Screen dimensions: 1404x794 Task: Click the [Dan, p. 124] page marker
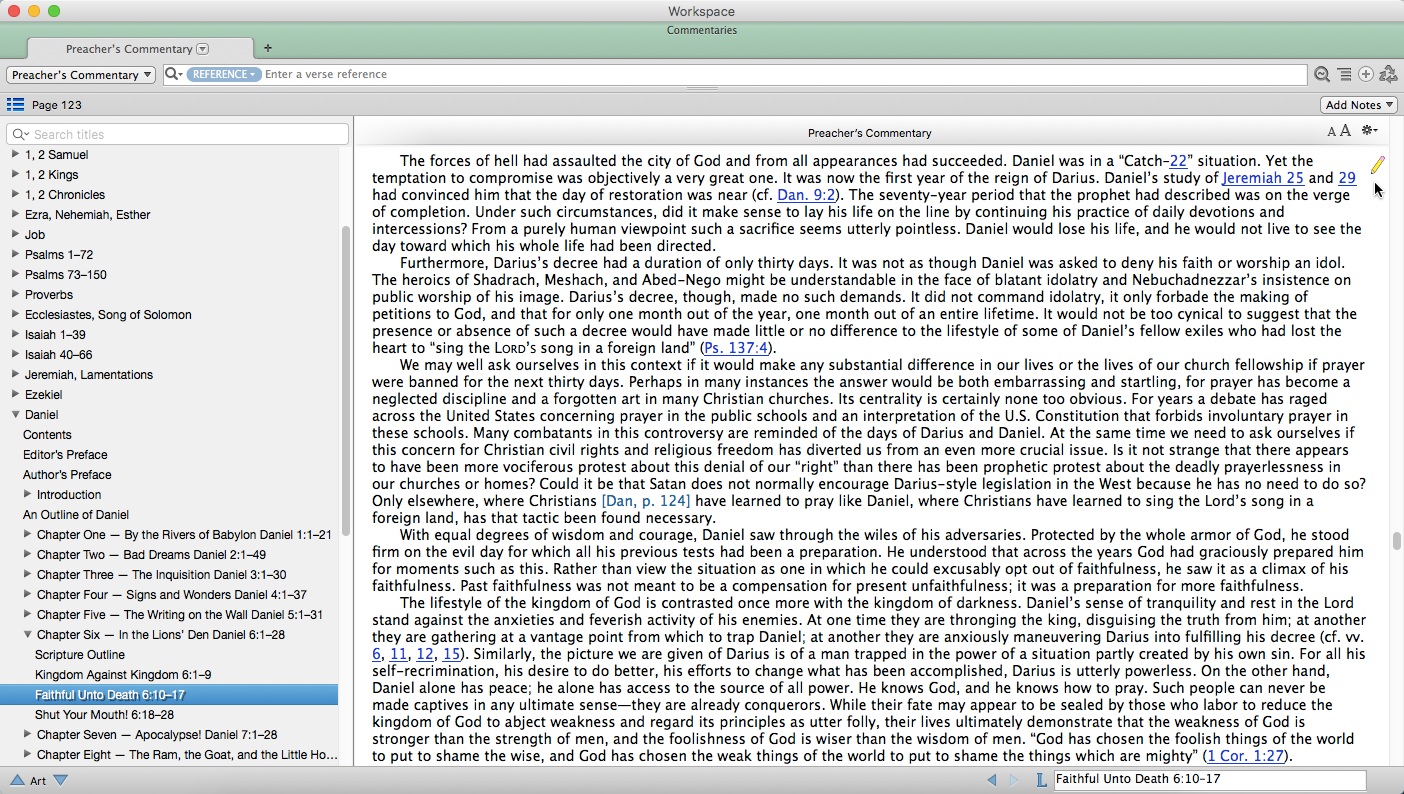(648, 501)
